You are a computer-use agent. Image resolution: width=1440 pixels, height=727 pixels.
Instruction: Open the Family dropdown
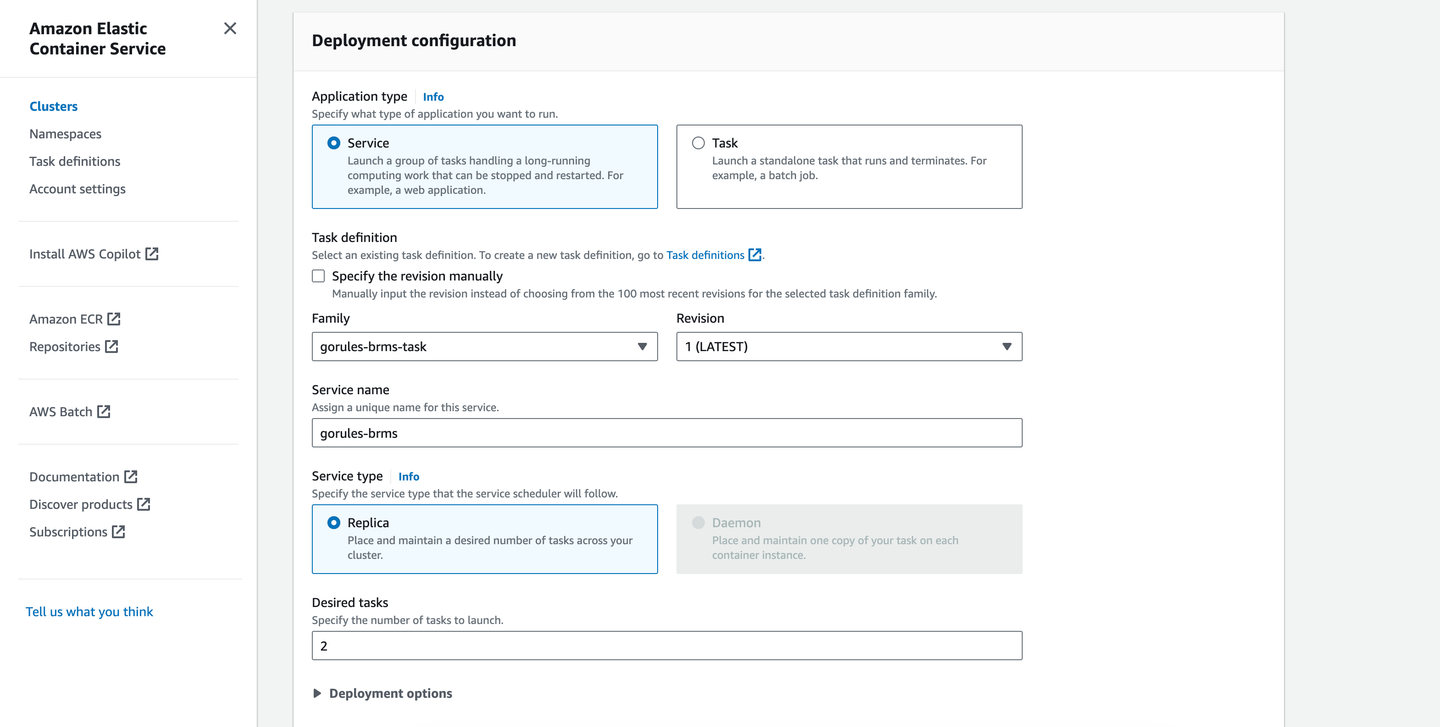point(484,347)
